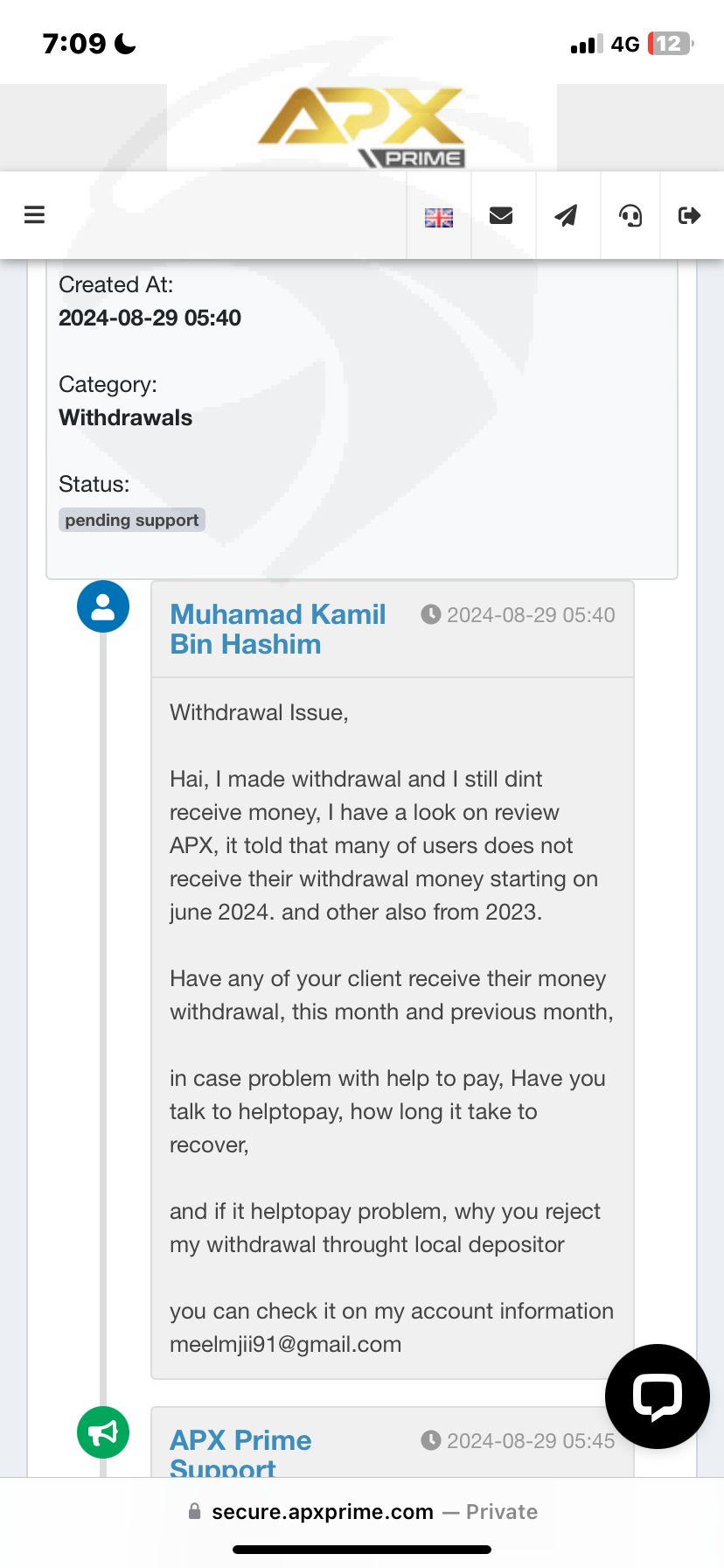Tap the lock icon beside the URL
Image resolution: width=724 pixels, height=1568 pixels.
[x=195, y=1512]
